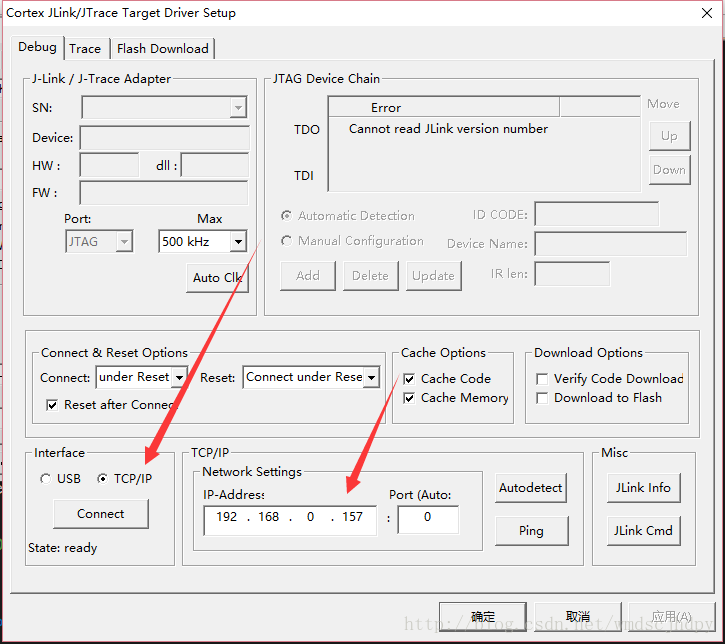Viewport: 725px width, 644px height.
Task: Enable Download to Flash checkbox
Action: coord(542,398)
